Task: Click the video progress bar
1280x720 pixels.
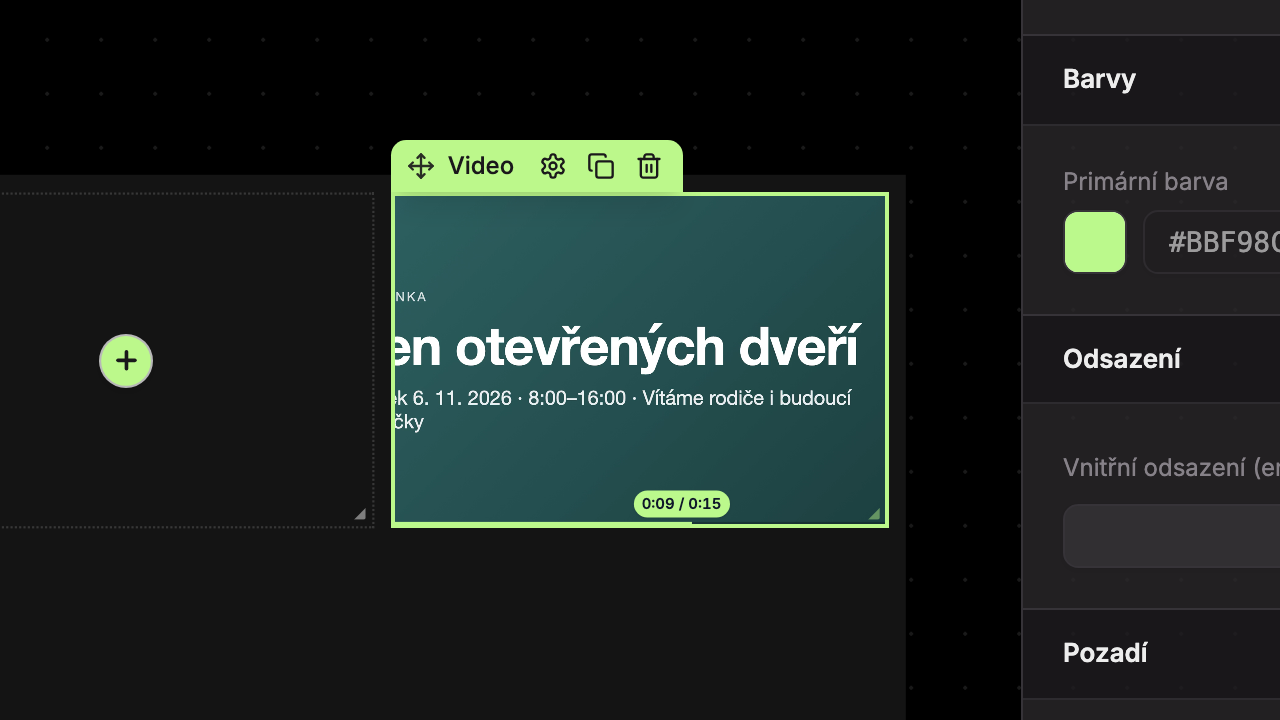Action: (x=640, y=522)
